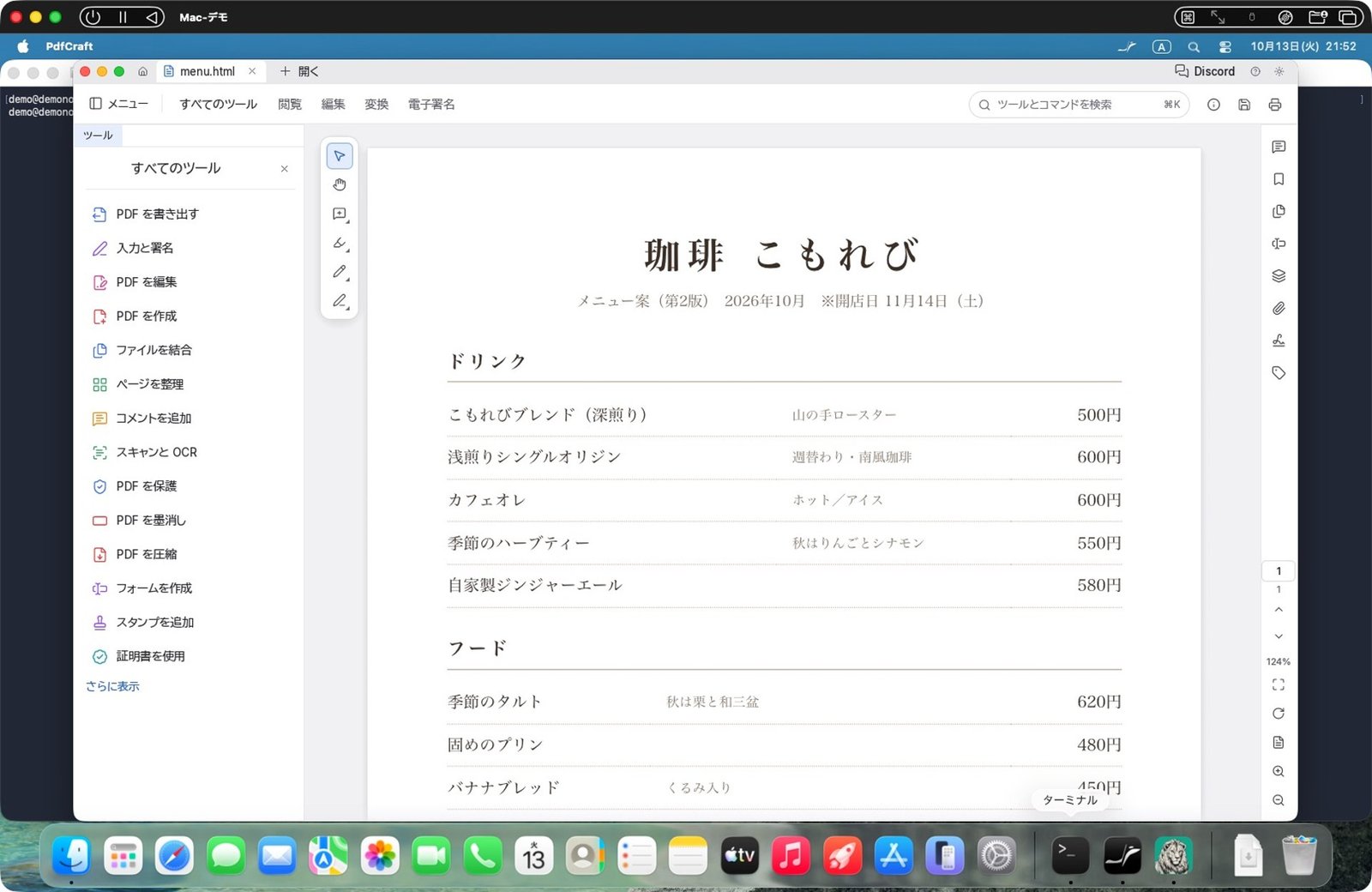Select the pencil drawing tool
1372x892 pixels.
340,273
